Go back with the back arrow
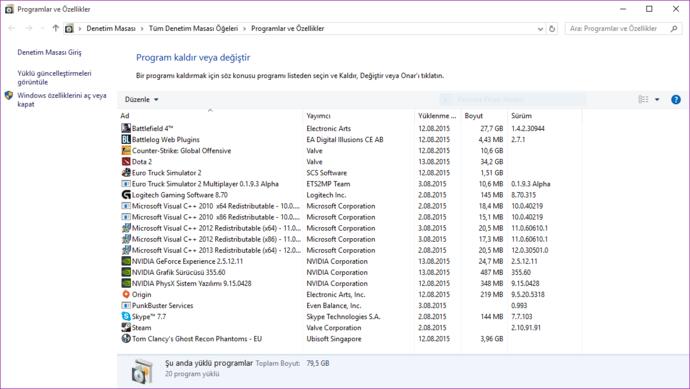 (12, 28)
